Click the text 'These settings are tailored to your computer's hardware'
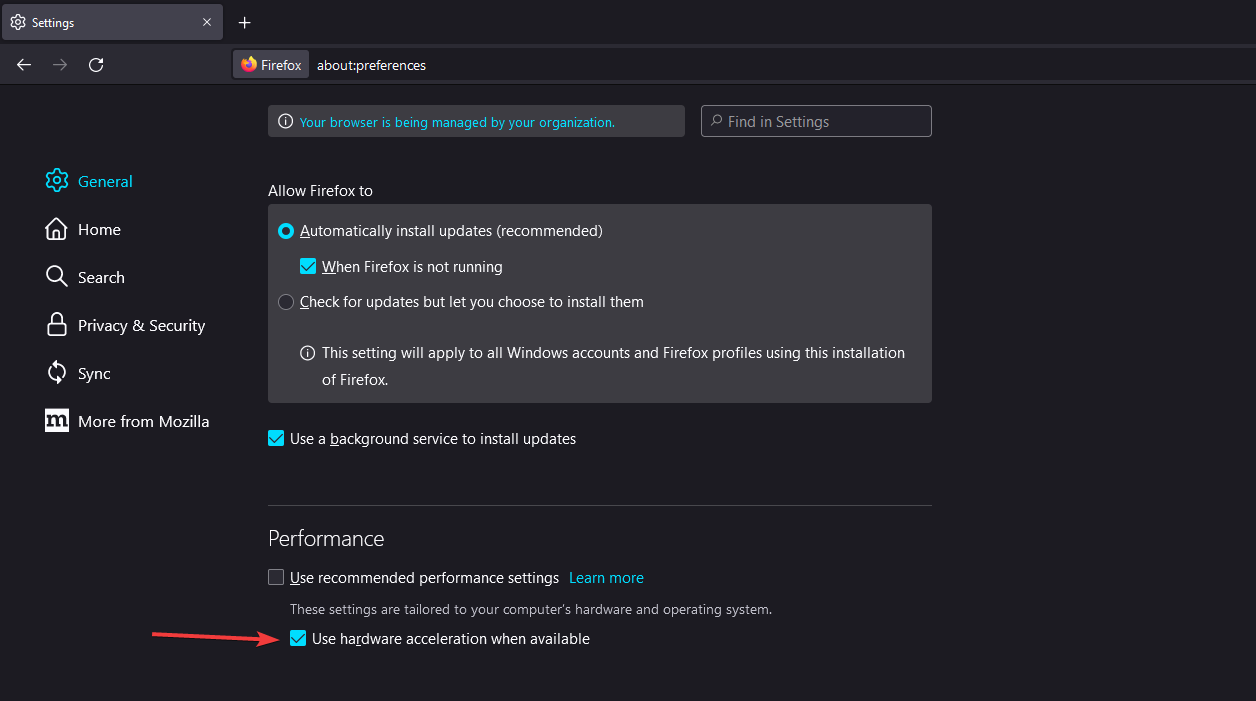Viewport: 1256px width, 701px height. [x=531, y=609]
